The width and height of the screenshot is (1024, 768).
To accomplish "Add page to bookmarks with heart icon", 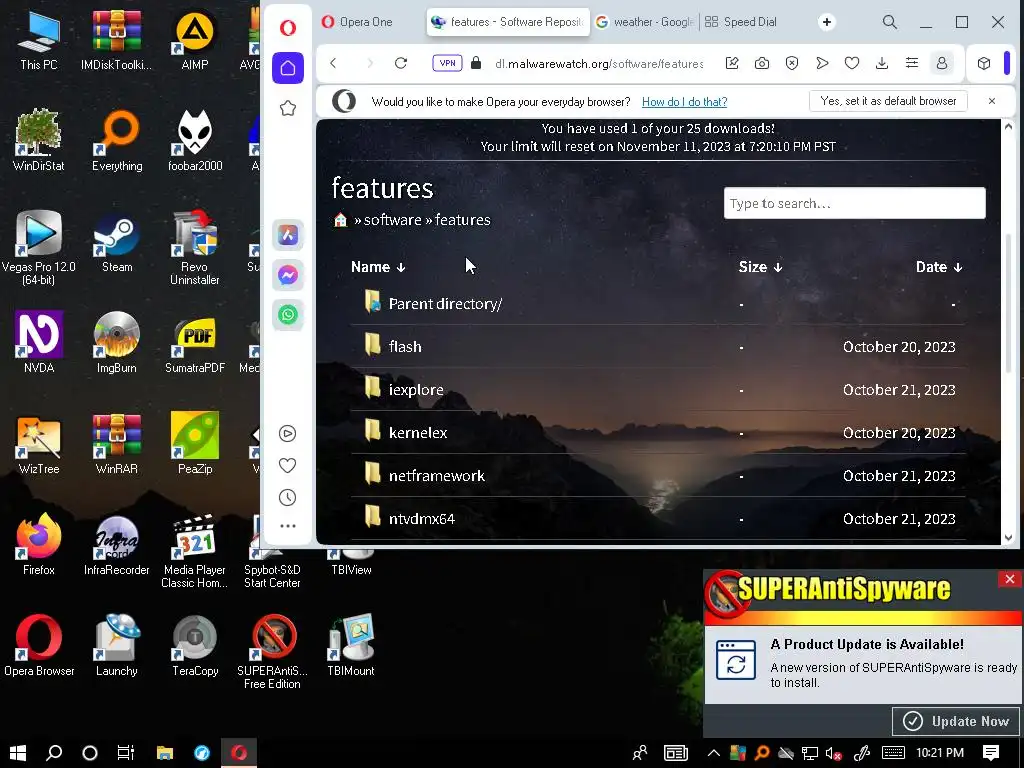I will (x=852, y=63).
